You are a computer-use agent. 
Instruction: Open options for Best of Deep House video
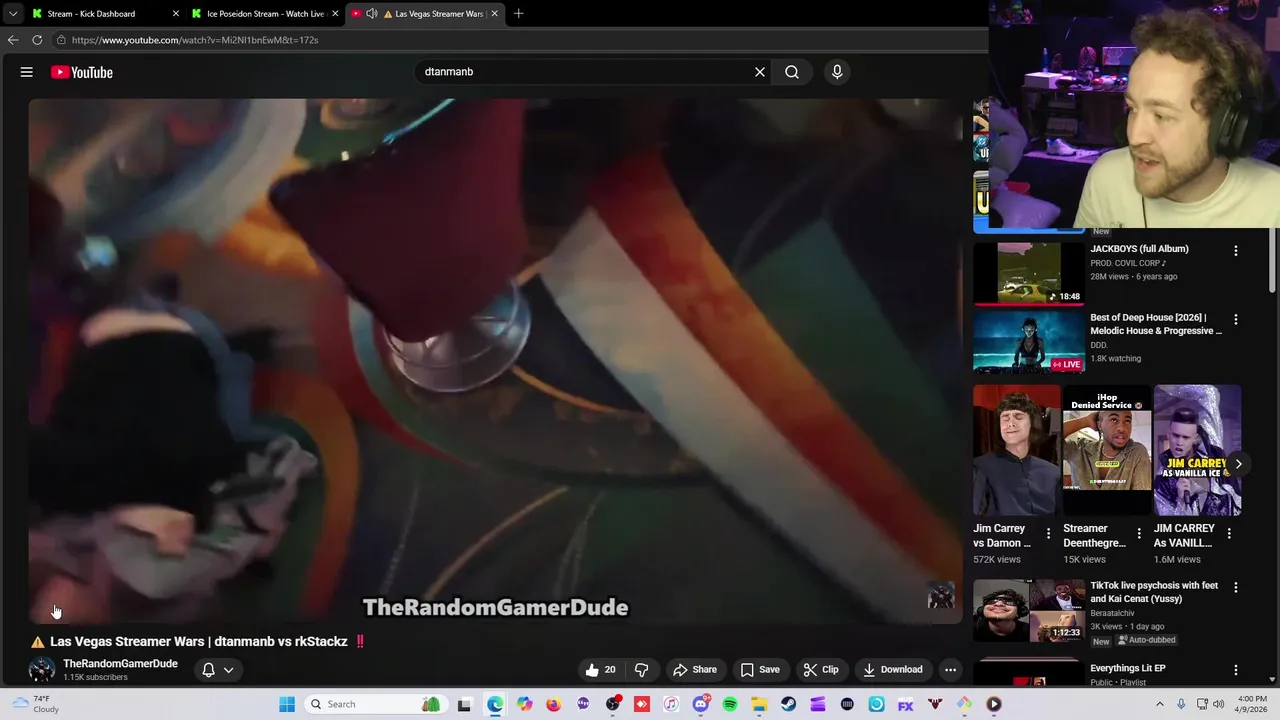[x=1236, y=320]
